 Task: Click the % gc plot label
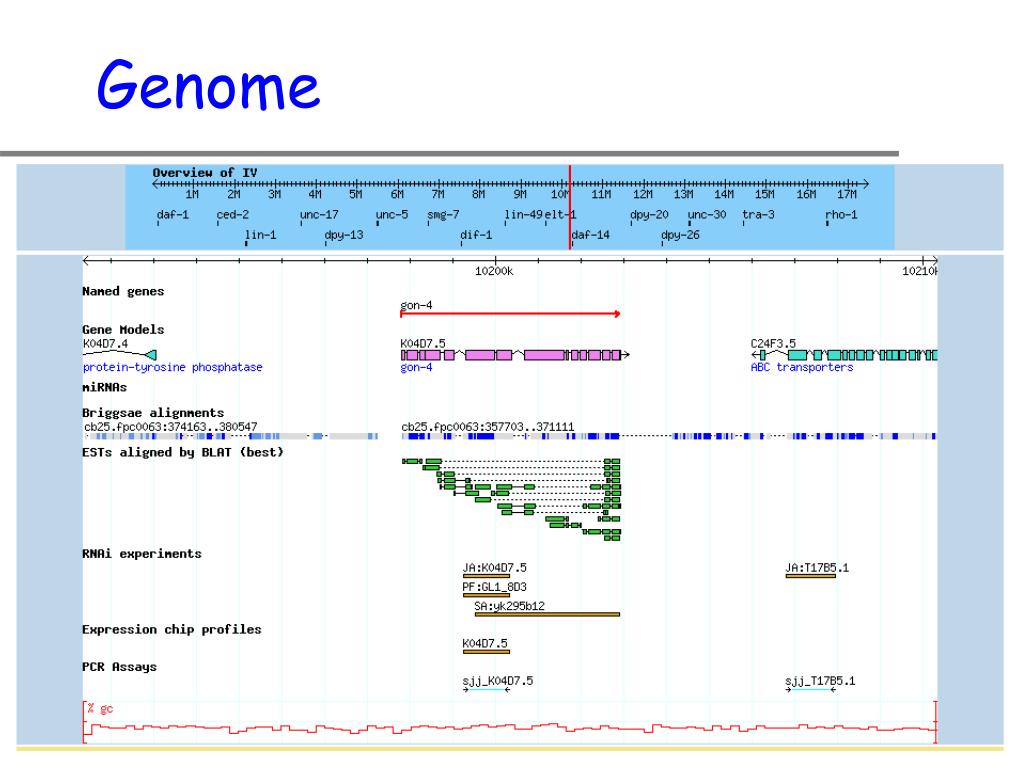tap(100, 709)
